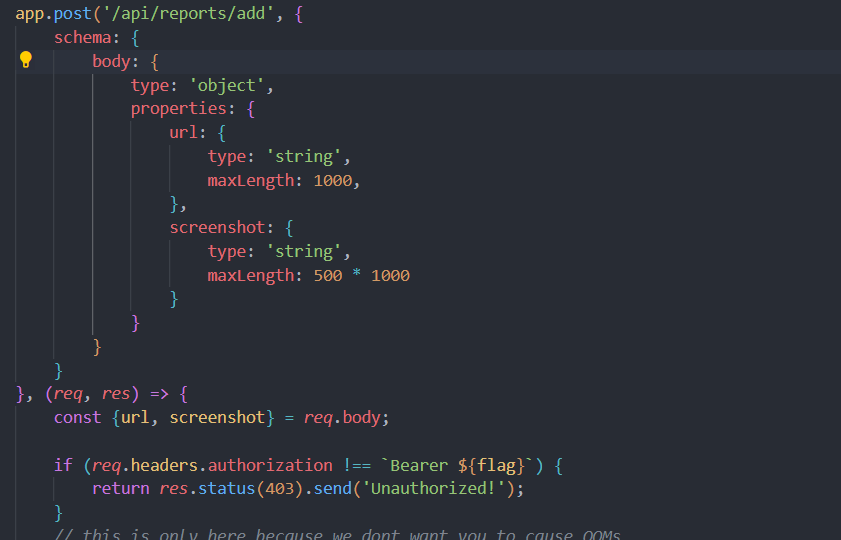Image resolution: width=841 pixels, height=540 pixels.
Task: Click the comment line mentioning OOMs
Action: [x=337, y=534]
